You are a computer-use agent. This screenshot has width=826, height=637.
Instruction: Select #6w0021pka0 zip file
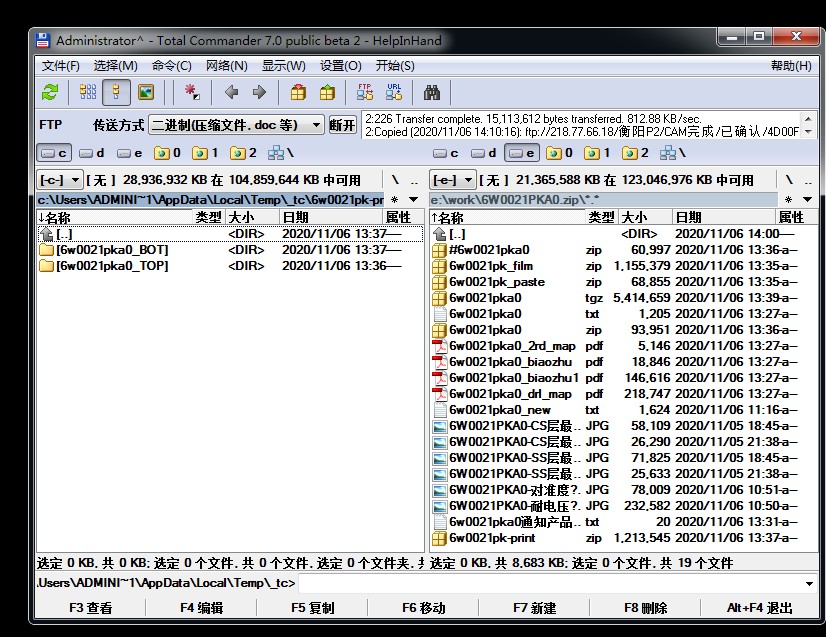pyautogui.click(x=623, y=250)
